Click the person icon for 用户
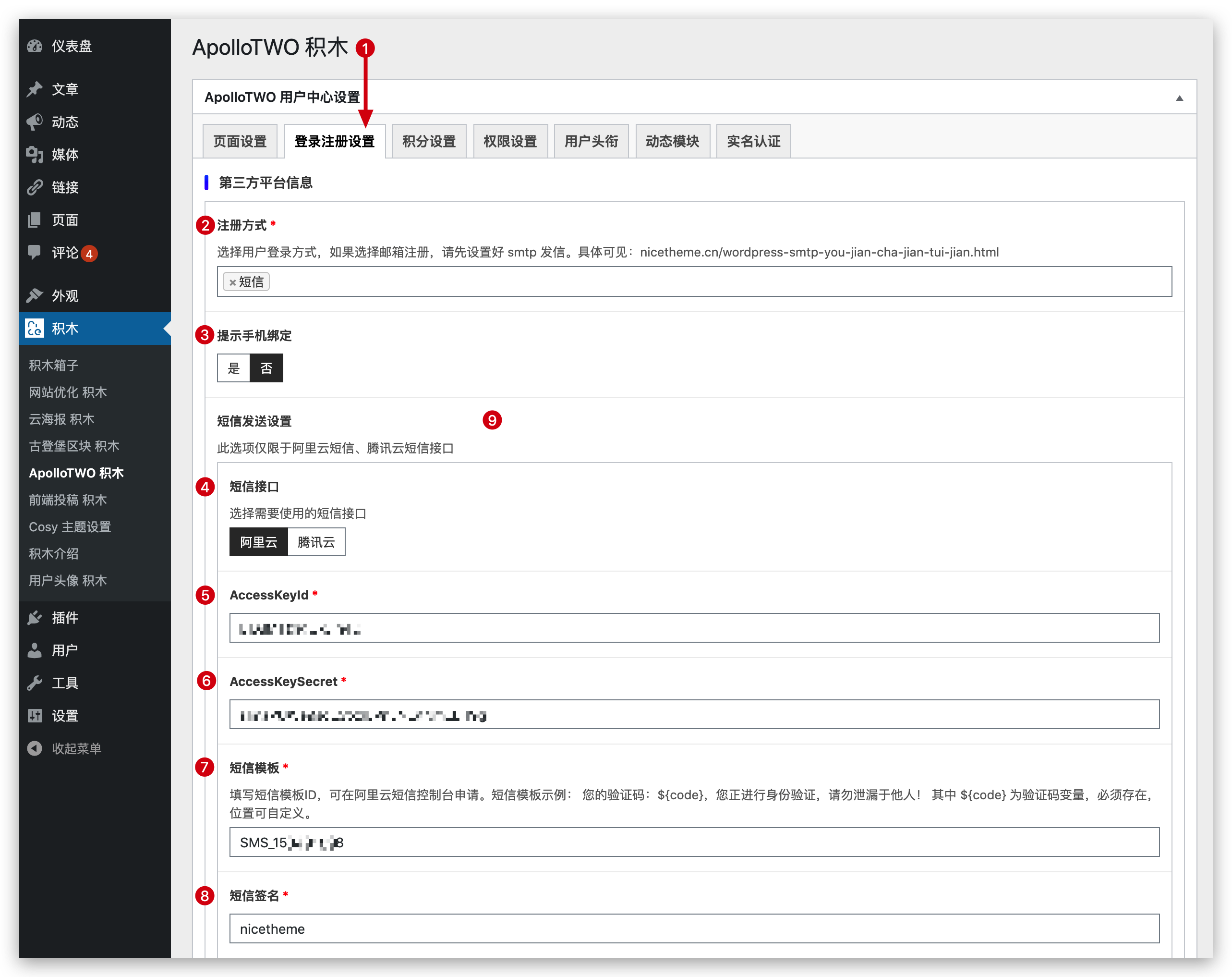 (35, 650)
